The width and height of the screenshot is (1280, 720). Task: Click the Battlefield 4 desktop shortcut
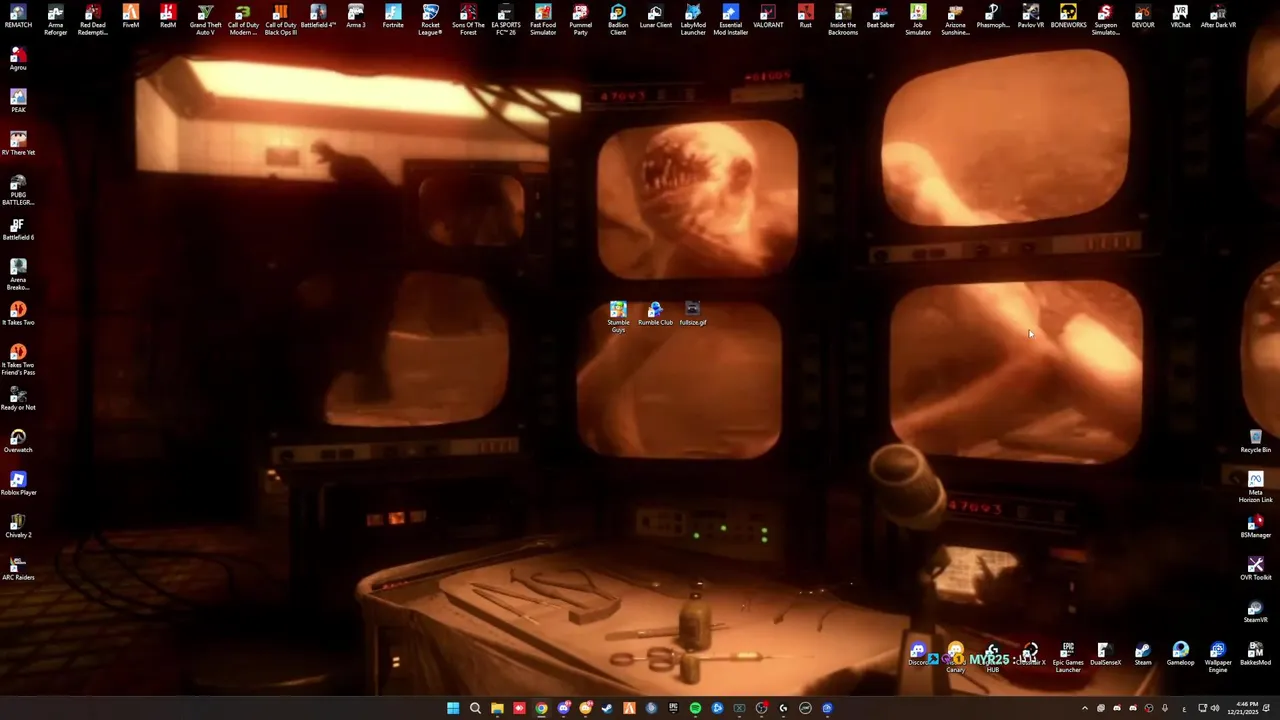[318, 15]
